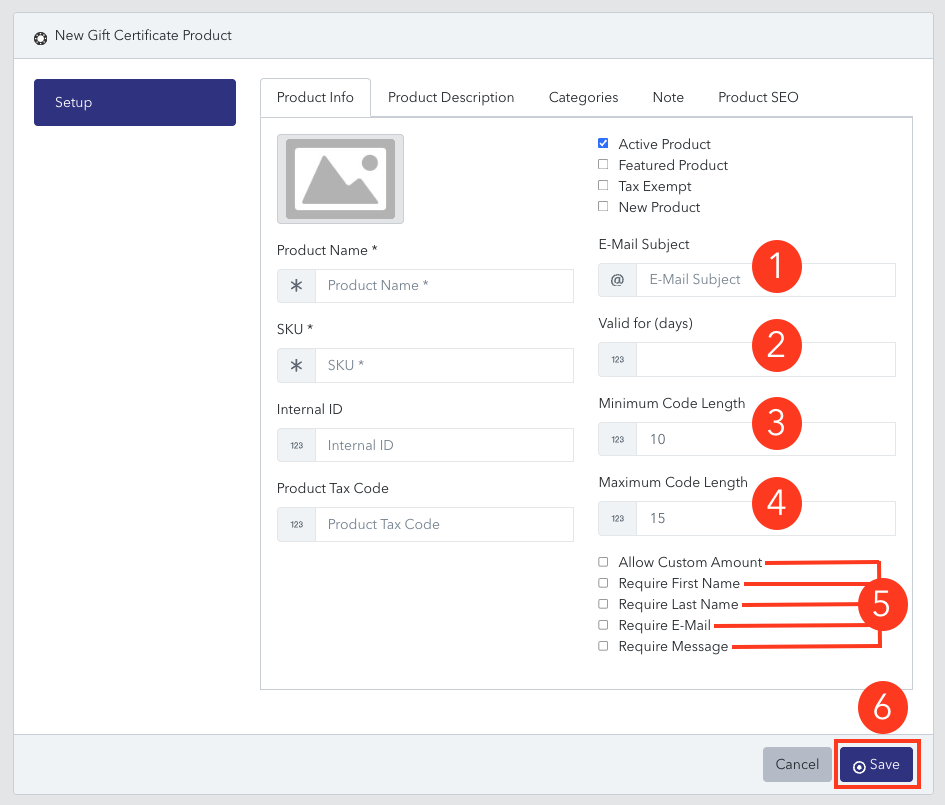Check the Require Last Name option
This screenshot has width=945, height=805.
603,604
